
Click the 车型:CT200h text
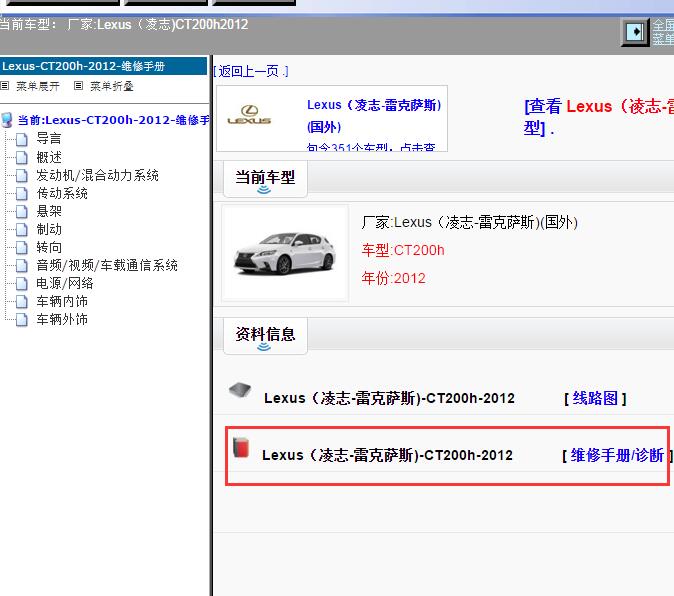[403, 250]
